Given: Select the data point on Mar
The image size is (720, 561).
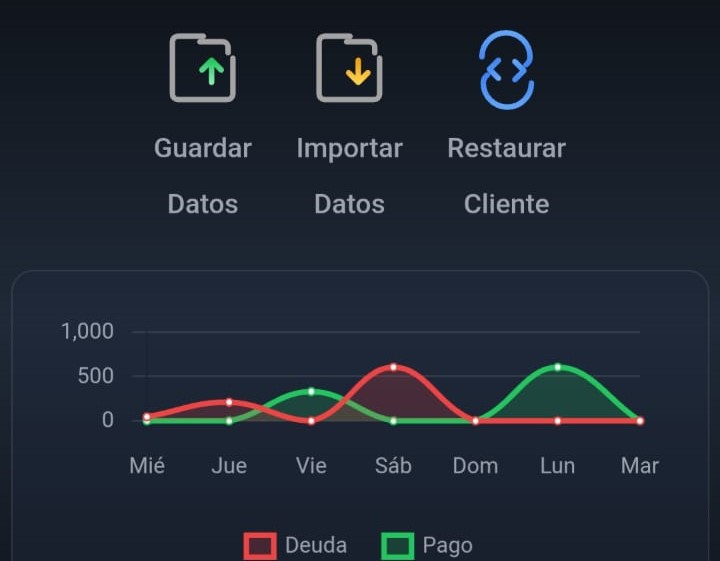Looking at the screenshot, I should [640, 421].
